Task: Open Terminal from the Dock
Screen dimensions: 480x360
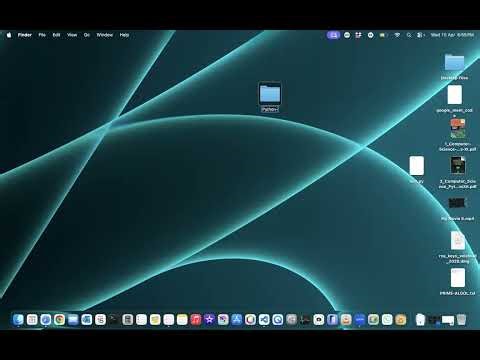Action: [x=114, y=320]
